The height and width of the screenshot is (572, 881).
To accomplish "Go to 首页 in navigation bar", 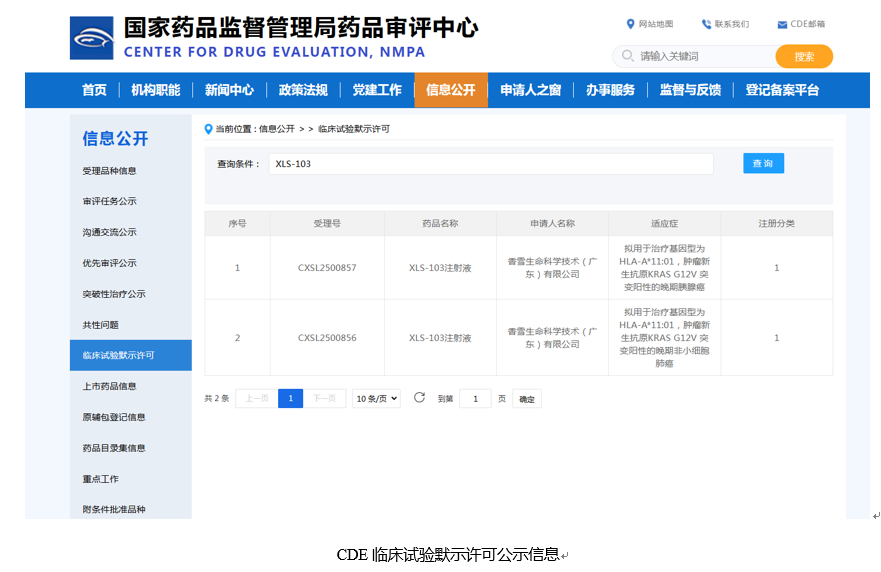I will point(94,90).
